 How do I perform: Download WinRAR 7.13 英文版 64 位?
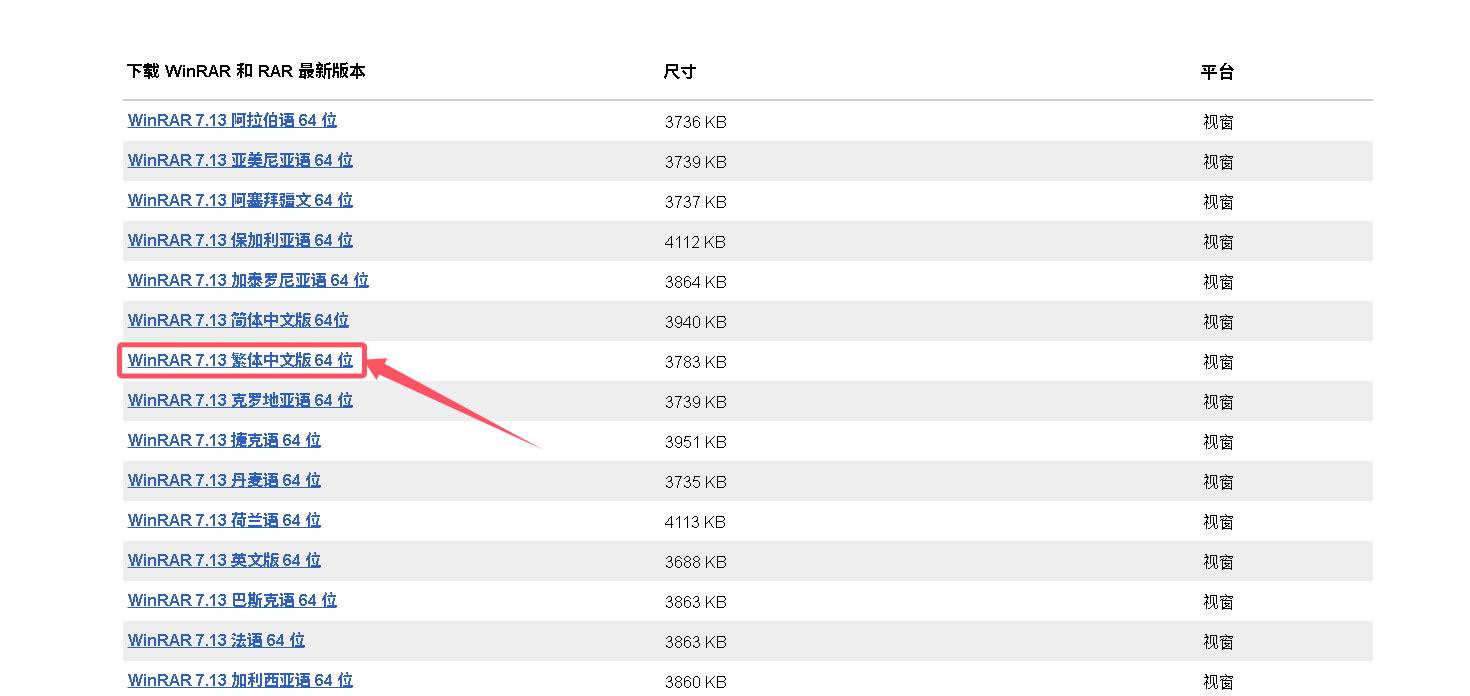point(224,560)
